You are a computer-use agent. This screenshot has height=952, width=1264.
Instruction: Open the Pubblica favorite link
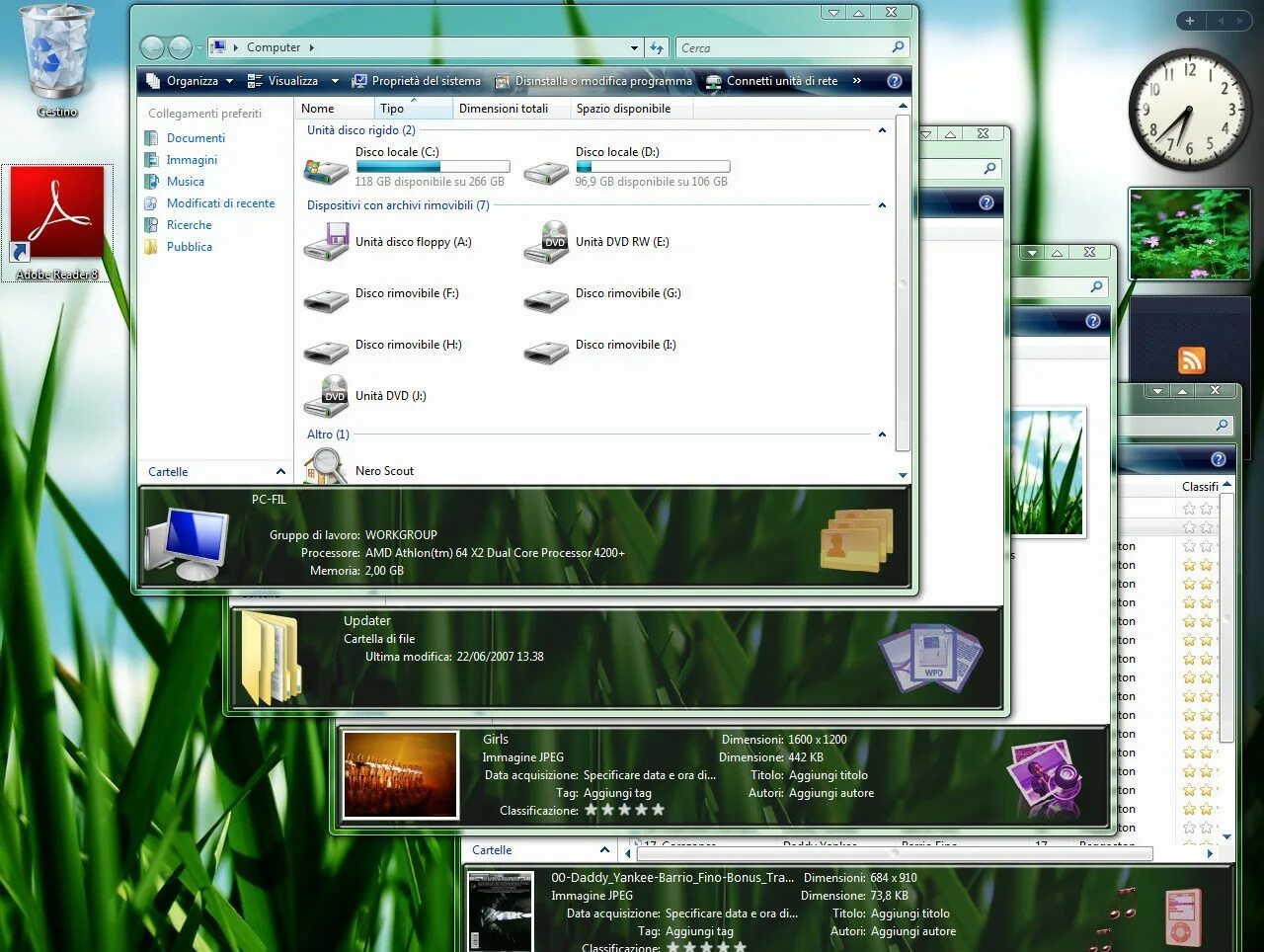coord(189,247)
